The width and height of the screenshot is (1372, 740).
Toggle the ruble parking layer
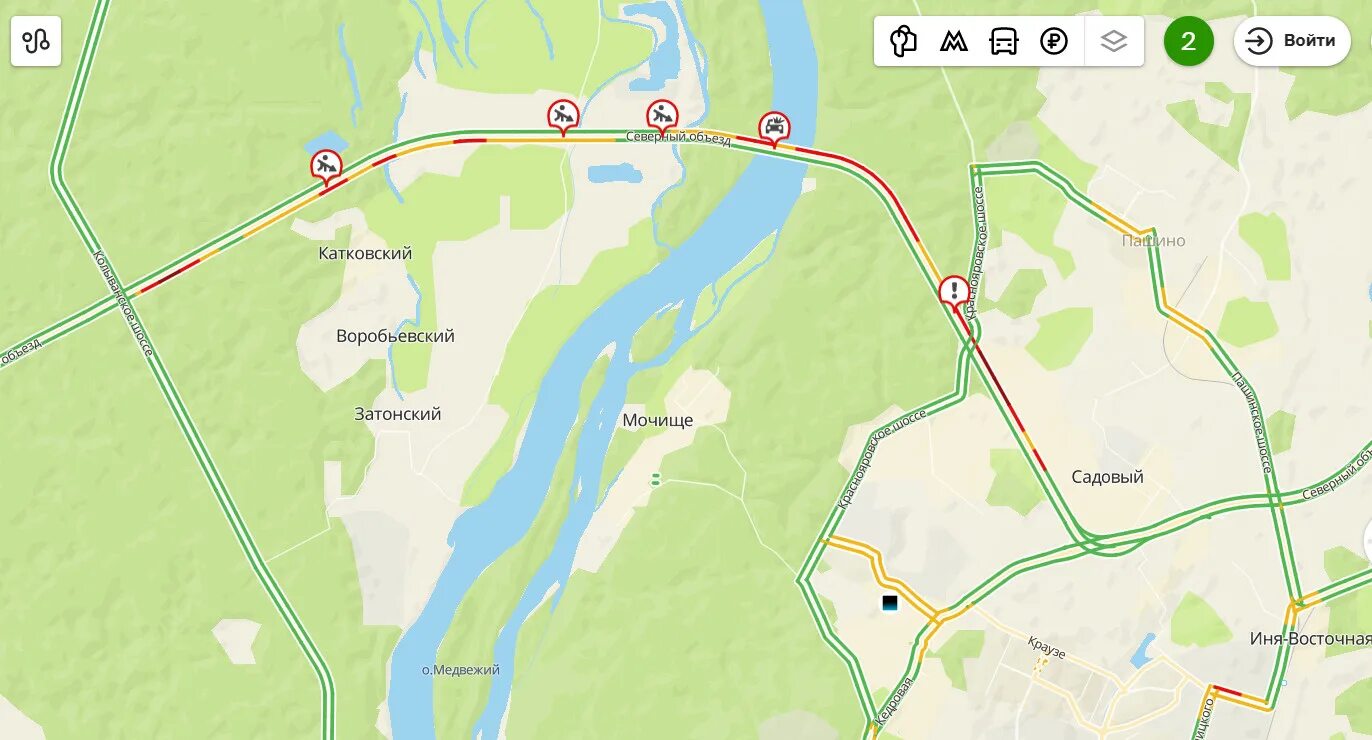pyautogui.click(x=1054, y=41)
